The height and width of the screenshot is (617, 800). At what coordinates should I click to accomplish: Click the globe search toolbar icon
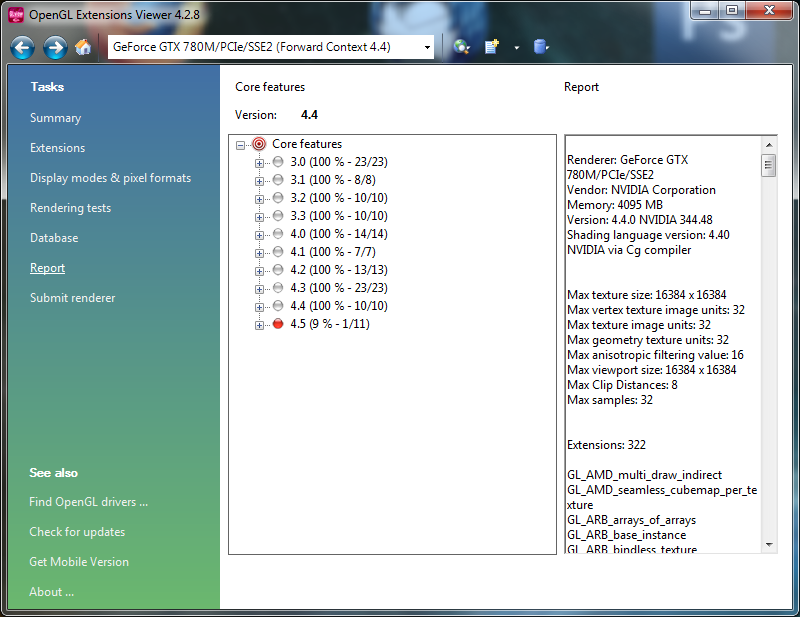[461, 47]
